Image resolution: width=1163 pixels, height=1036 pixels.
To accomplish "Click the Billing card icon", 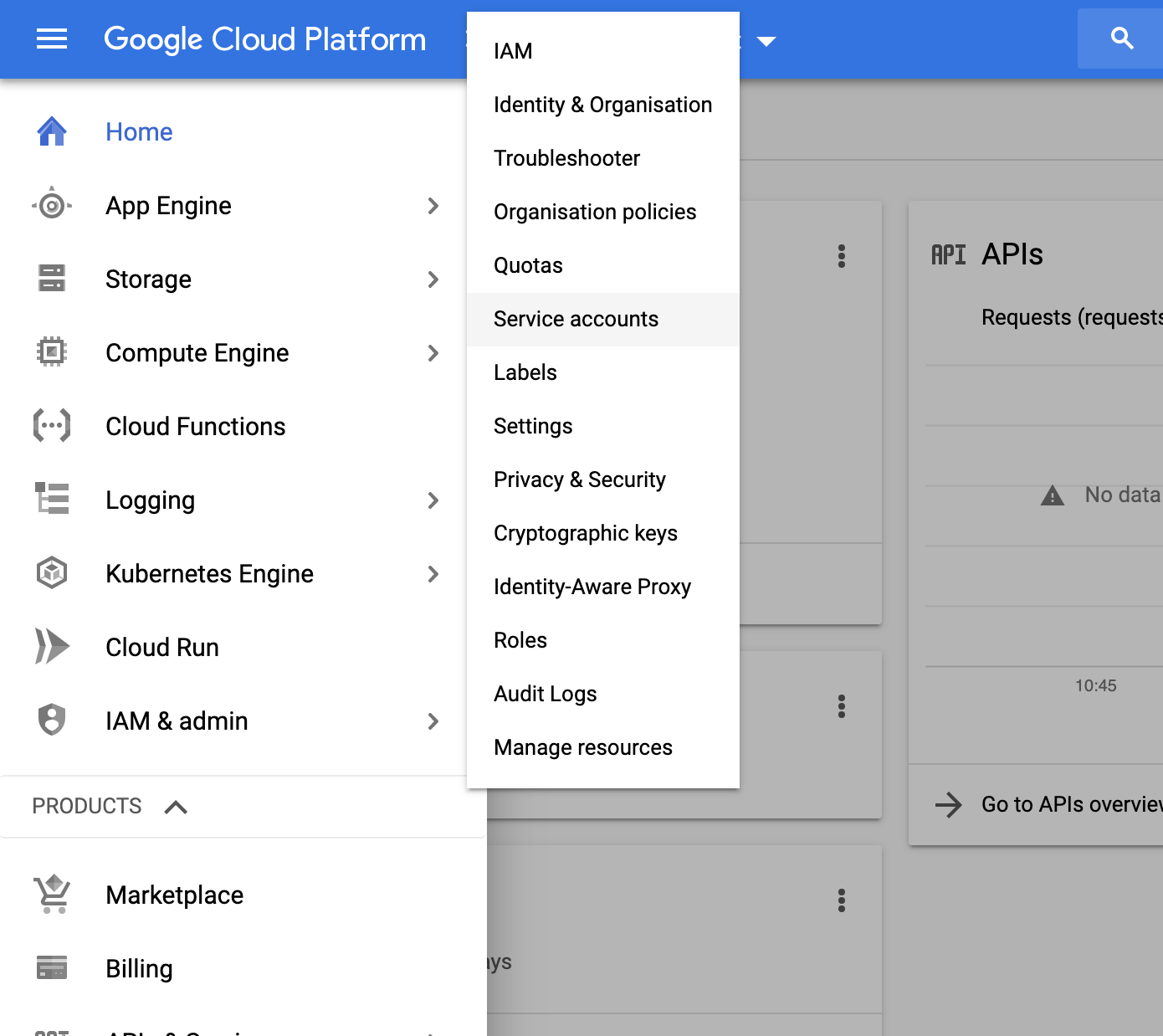I will 52,968.
